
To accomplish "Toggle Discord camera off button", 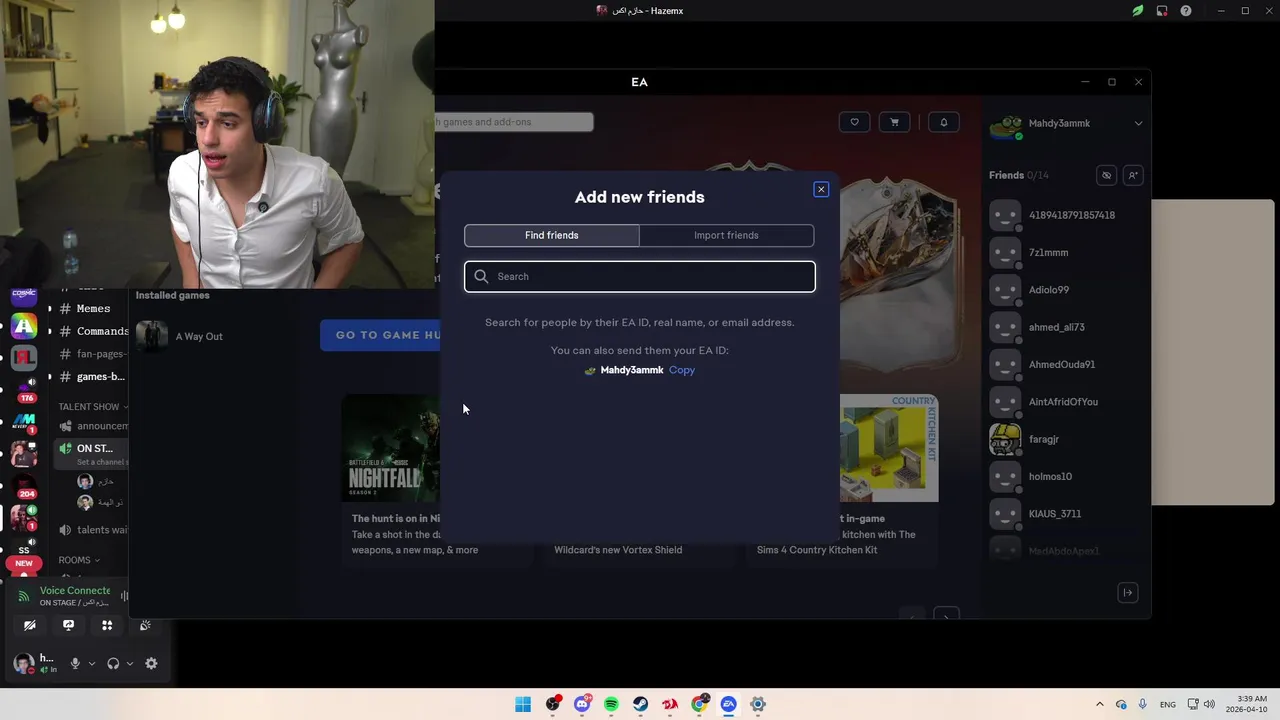I will pos(30,625).
